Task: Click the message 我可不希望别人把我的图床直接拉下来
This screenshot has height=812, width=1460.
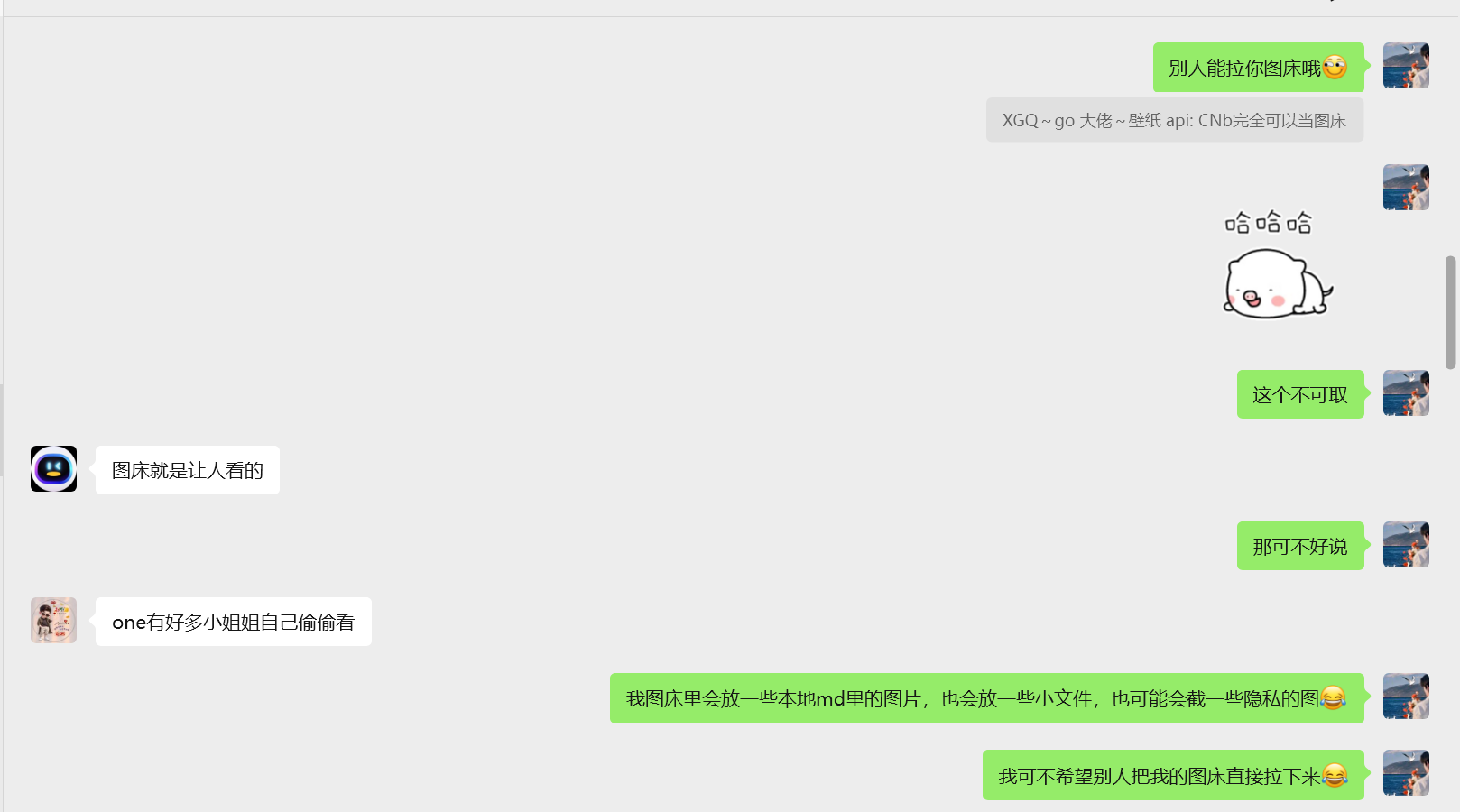Action: coord(1173,775)
